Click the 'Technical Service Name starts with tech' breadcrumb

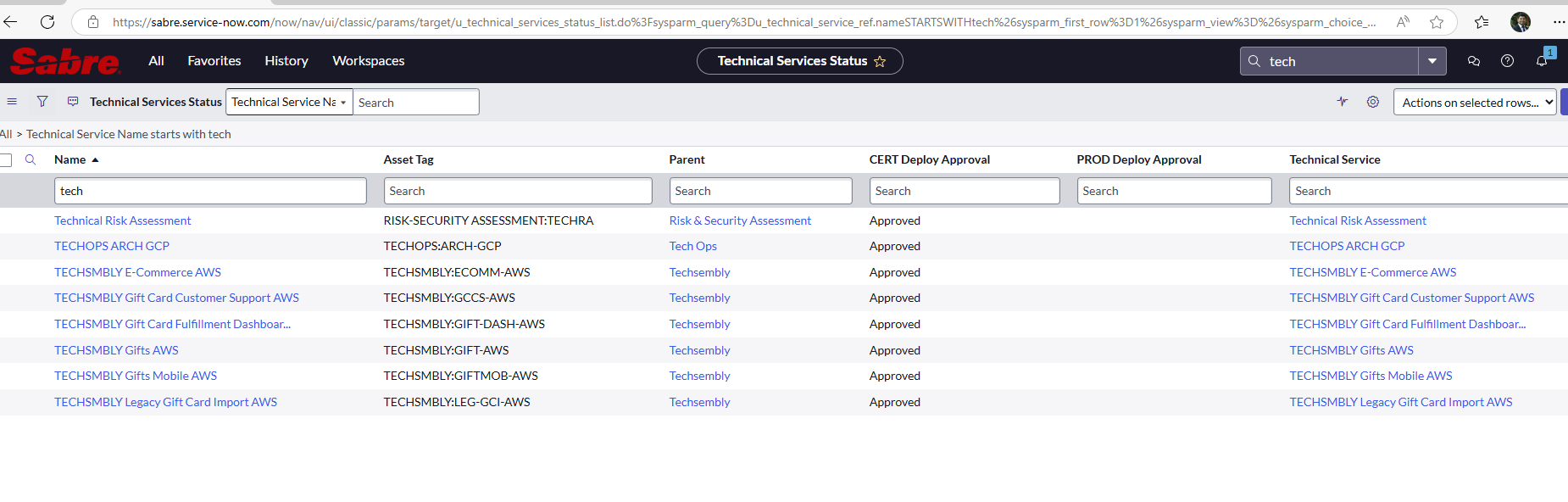coord(129,134)
